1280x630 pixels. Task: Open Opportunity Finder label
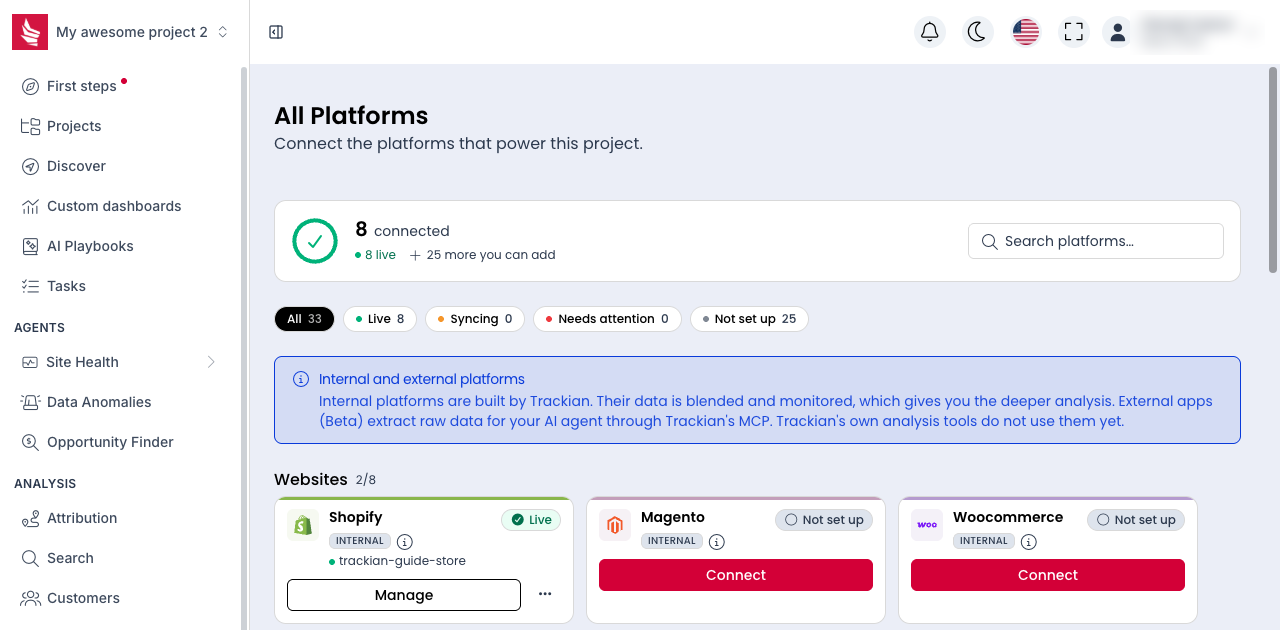(x=110, y=442)
